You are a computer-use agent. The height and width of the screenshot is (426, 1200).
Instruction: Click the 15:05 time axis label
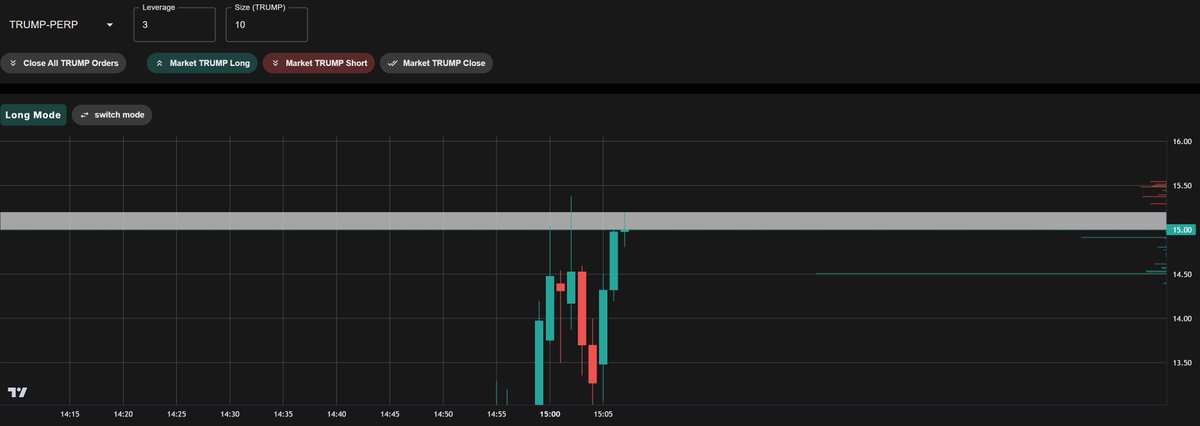pos(603,413)
